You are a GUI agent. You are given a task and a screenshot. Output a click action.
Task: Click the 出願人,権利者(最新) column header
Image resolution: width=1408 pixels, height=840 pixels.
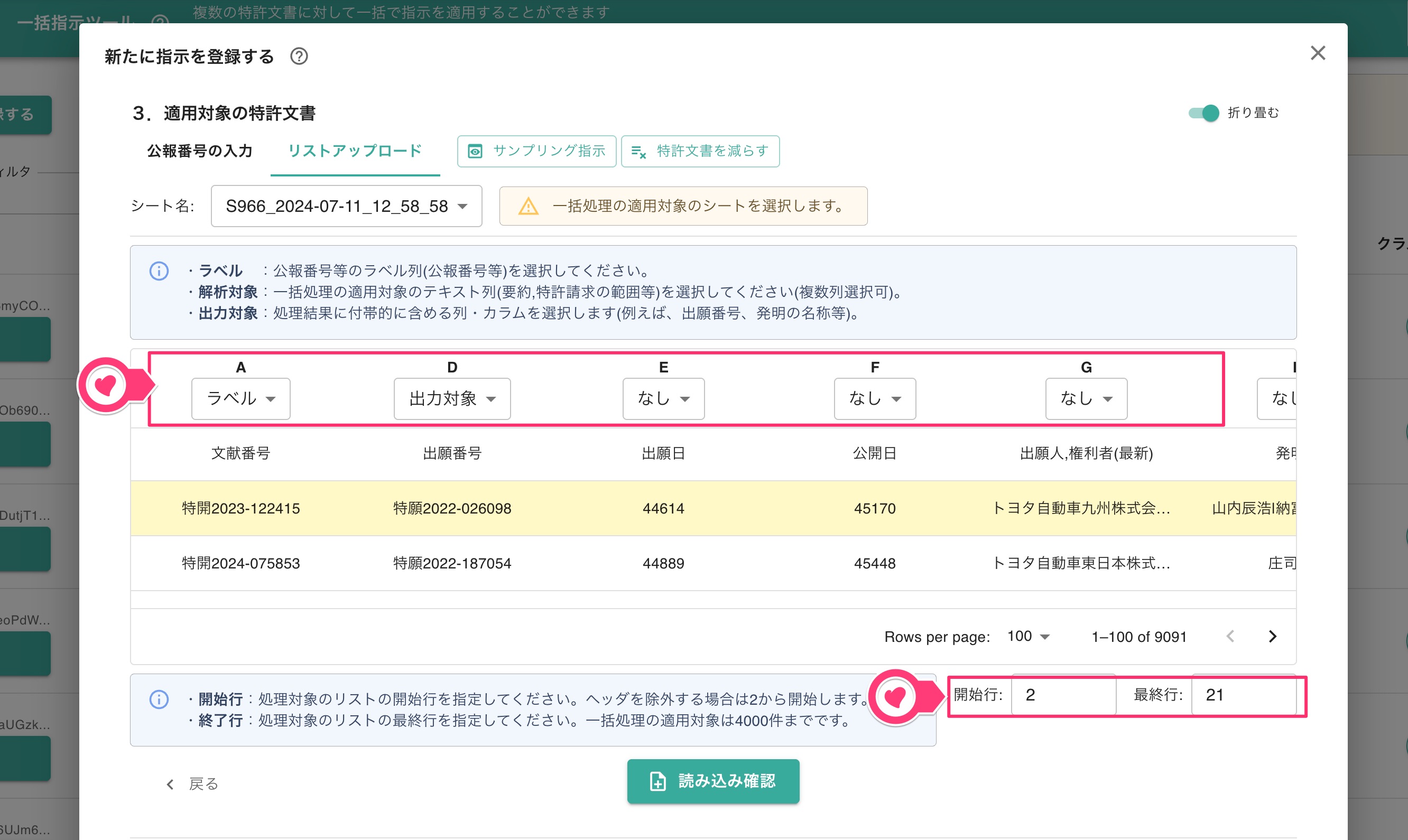click(1086, 453)
